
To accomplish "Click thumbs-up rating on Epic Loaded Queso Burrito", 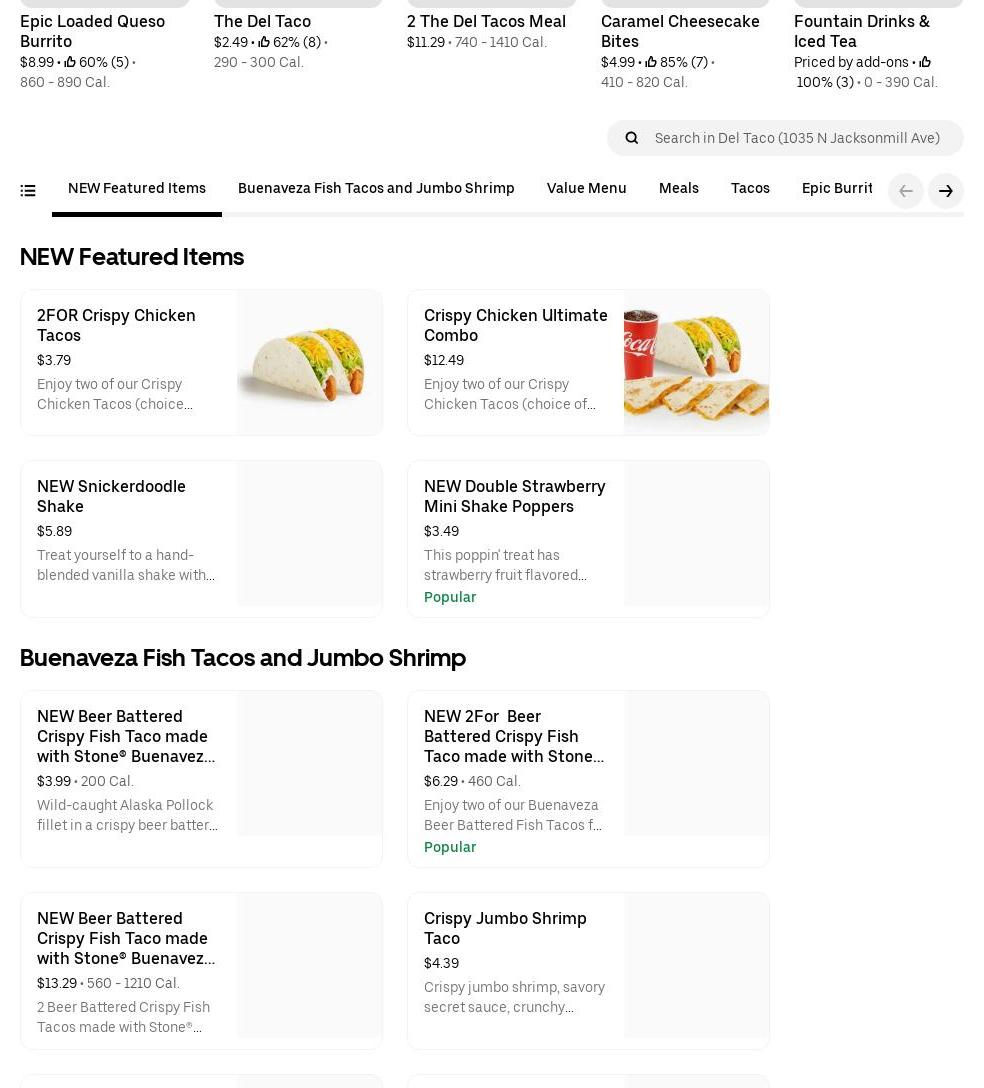I will point(70,62).
